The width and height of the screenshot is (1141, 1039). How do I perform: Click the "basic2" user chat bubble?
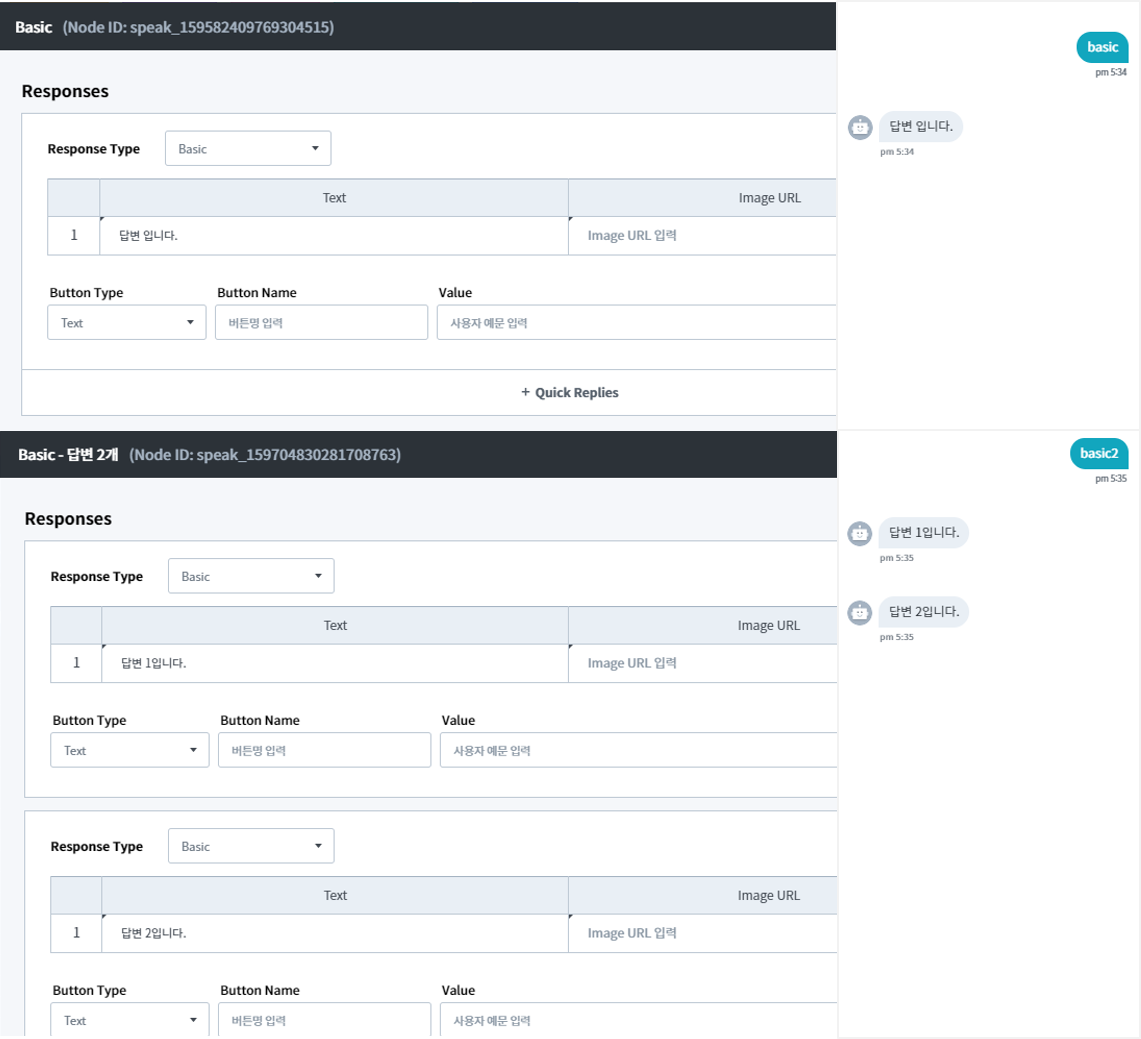1098,453
